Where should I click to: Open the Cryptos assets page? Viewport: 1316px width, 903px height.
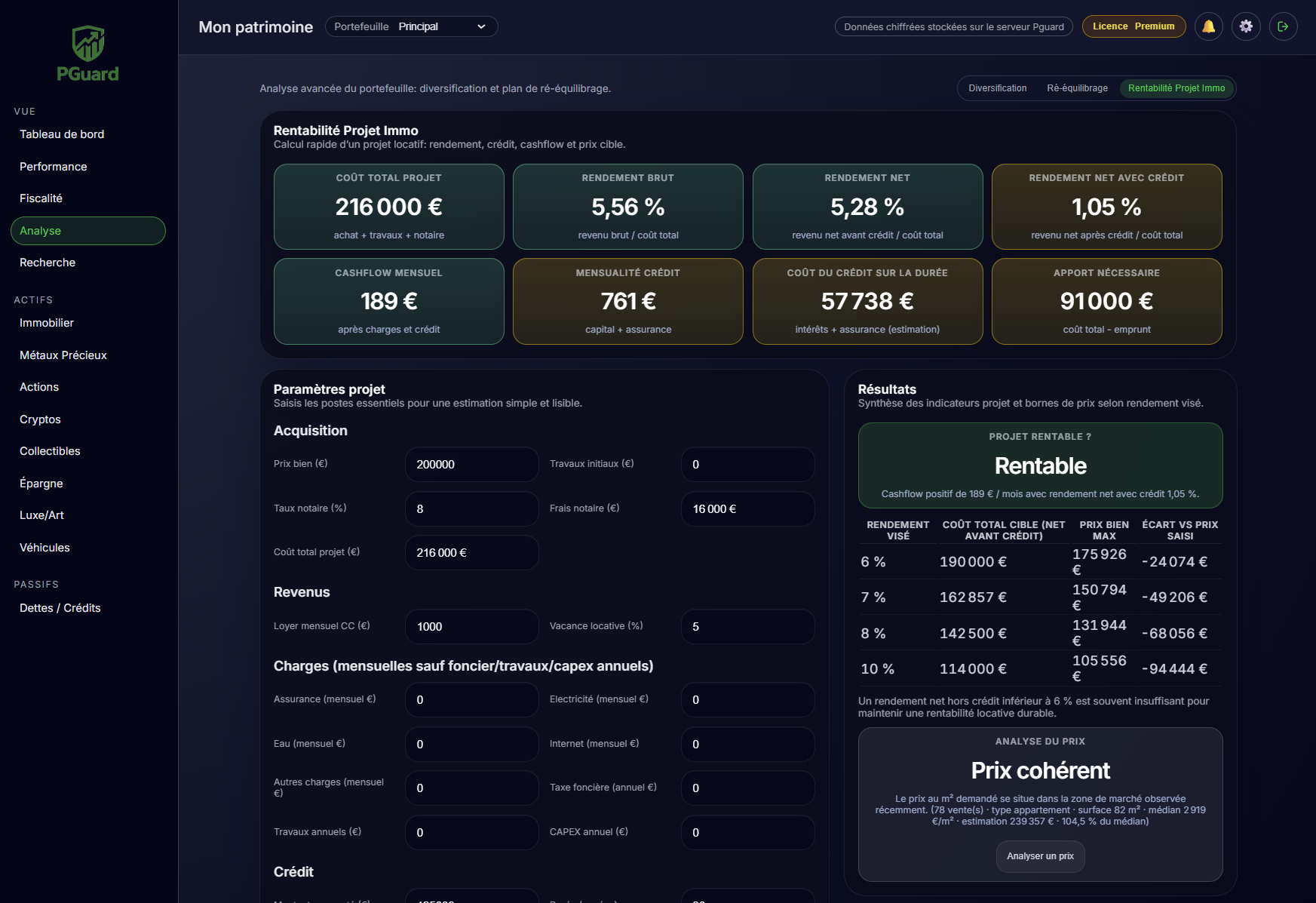(41, 419)
